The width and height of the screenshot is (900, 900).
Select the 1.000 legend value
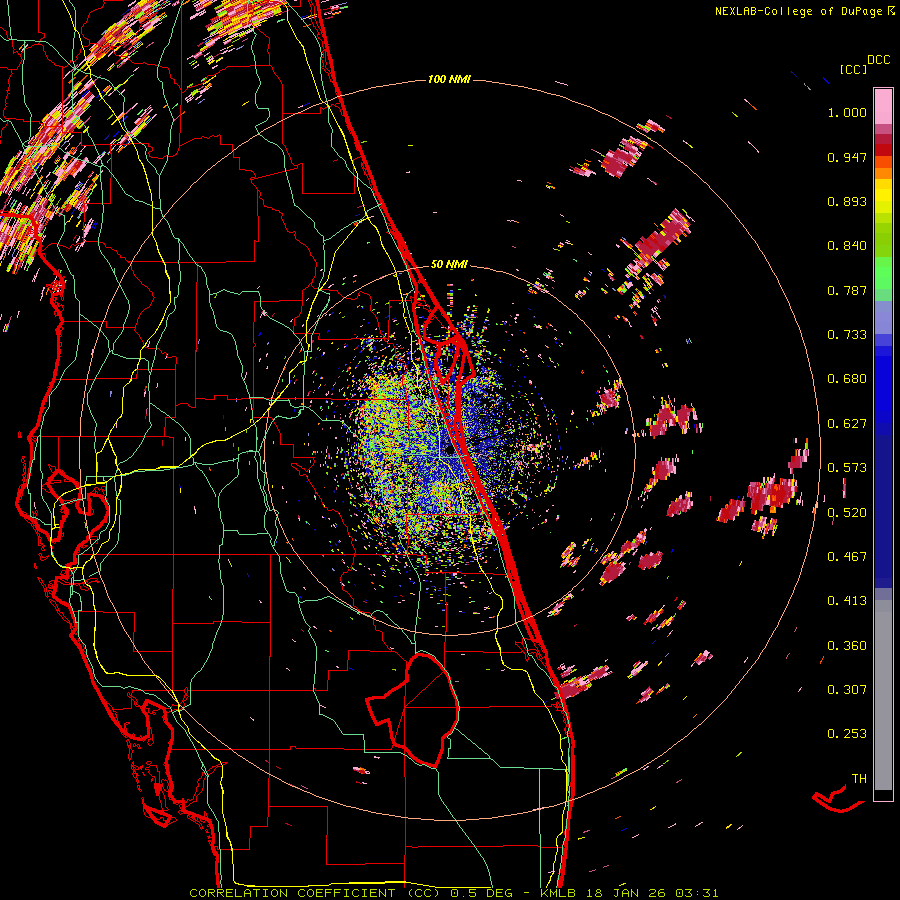847,112
